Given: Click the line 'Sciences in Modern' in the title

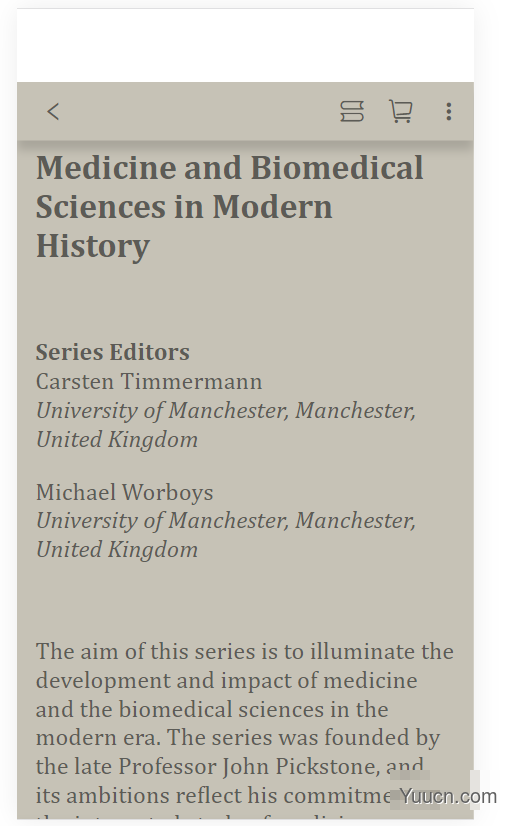Looking at the screenshot, I should [184, 207].
